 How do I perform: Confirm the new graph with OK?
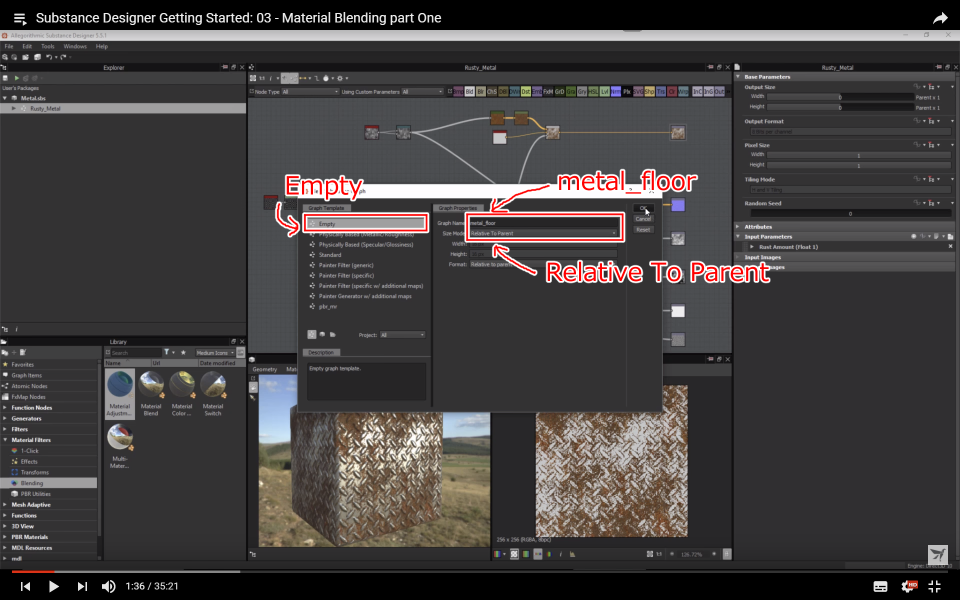click(x=643, y=208)
